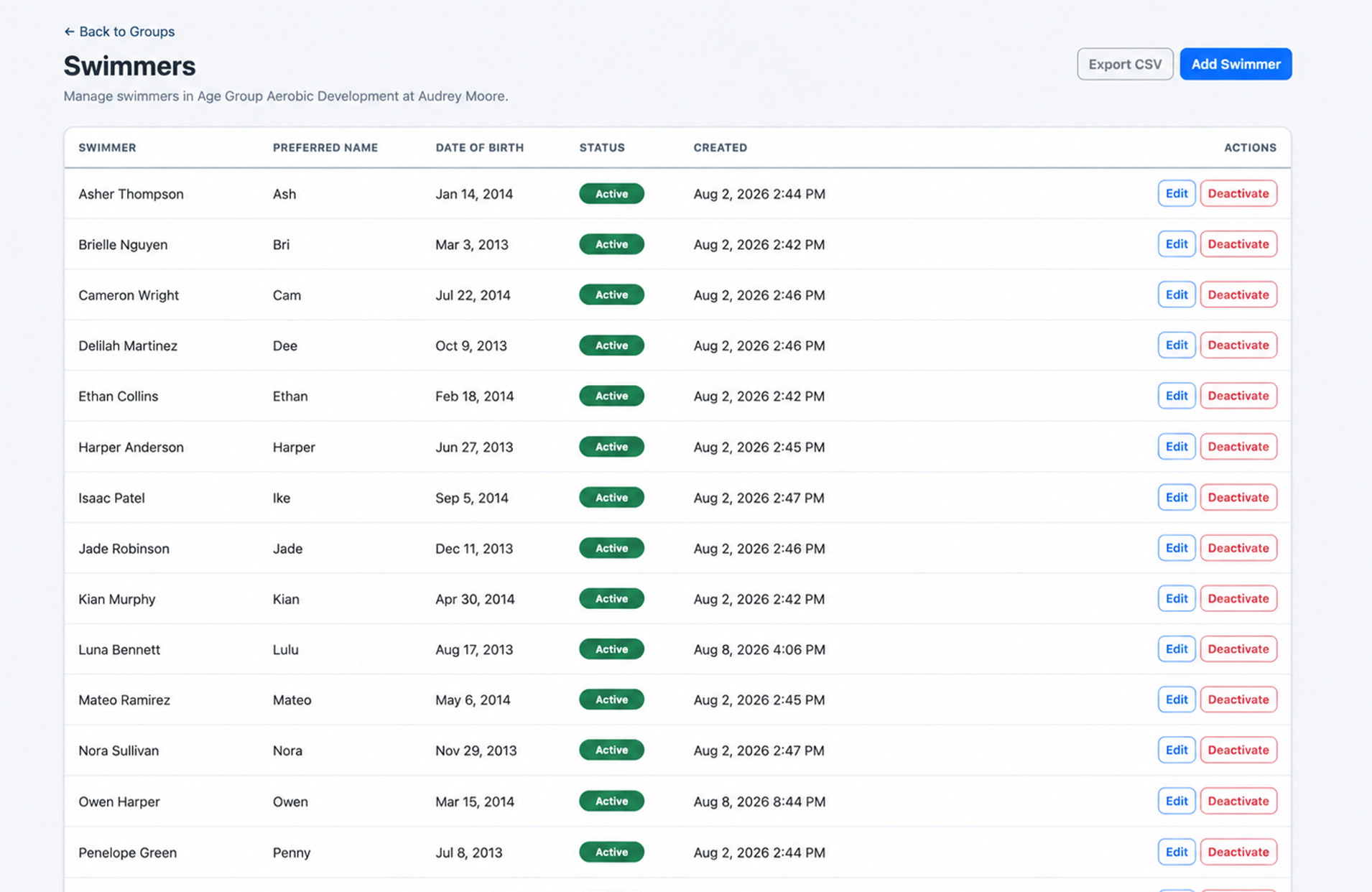Select the name Brielle Nguyen

[x=123, y=245]
